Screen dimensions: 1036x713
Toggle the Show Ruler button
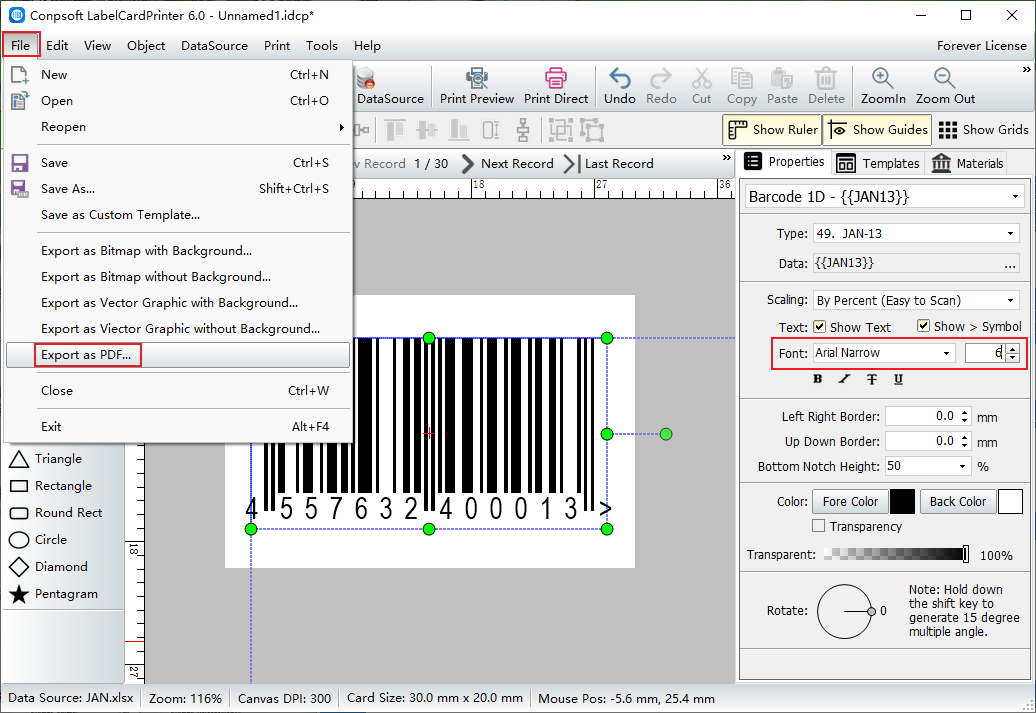tap(772, 130)
